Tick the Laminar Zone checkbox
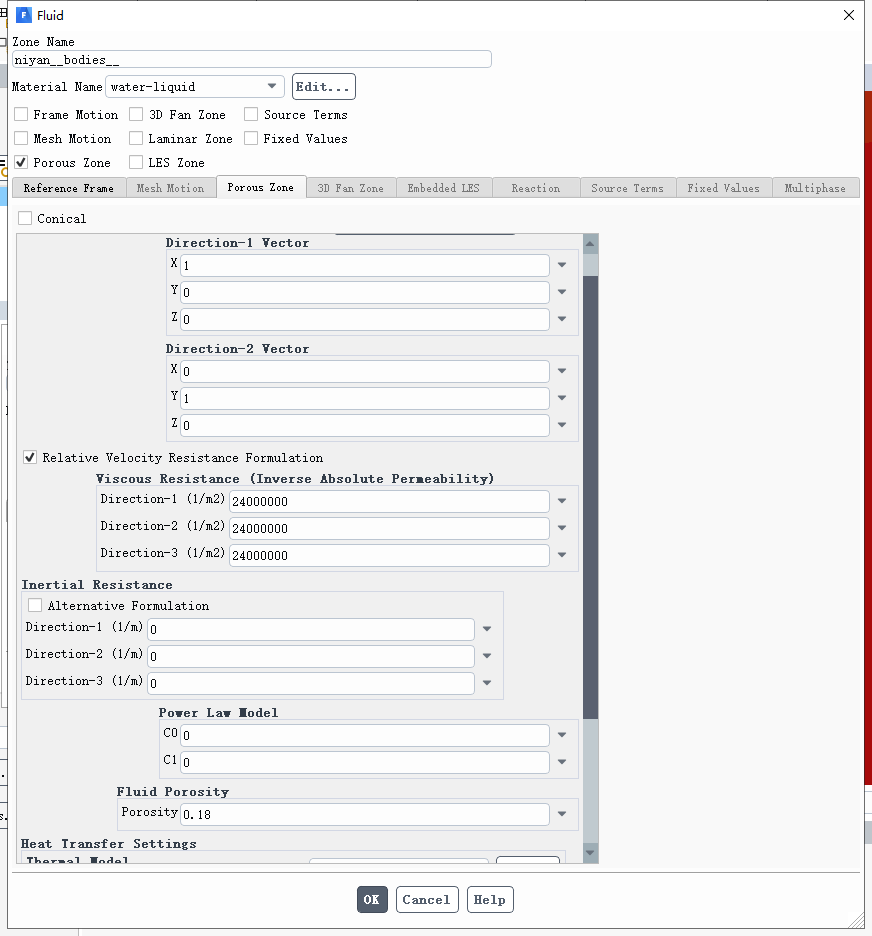 click(136, 138)
